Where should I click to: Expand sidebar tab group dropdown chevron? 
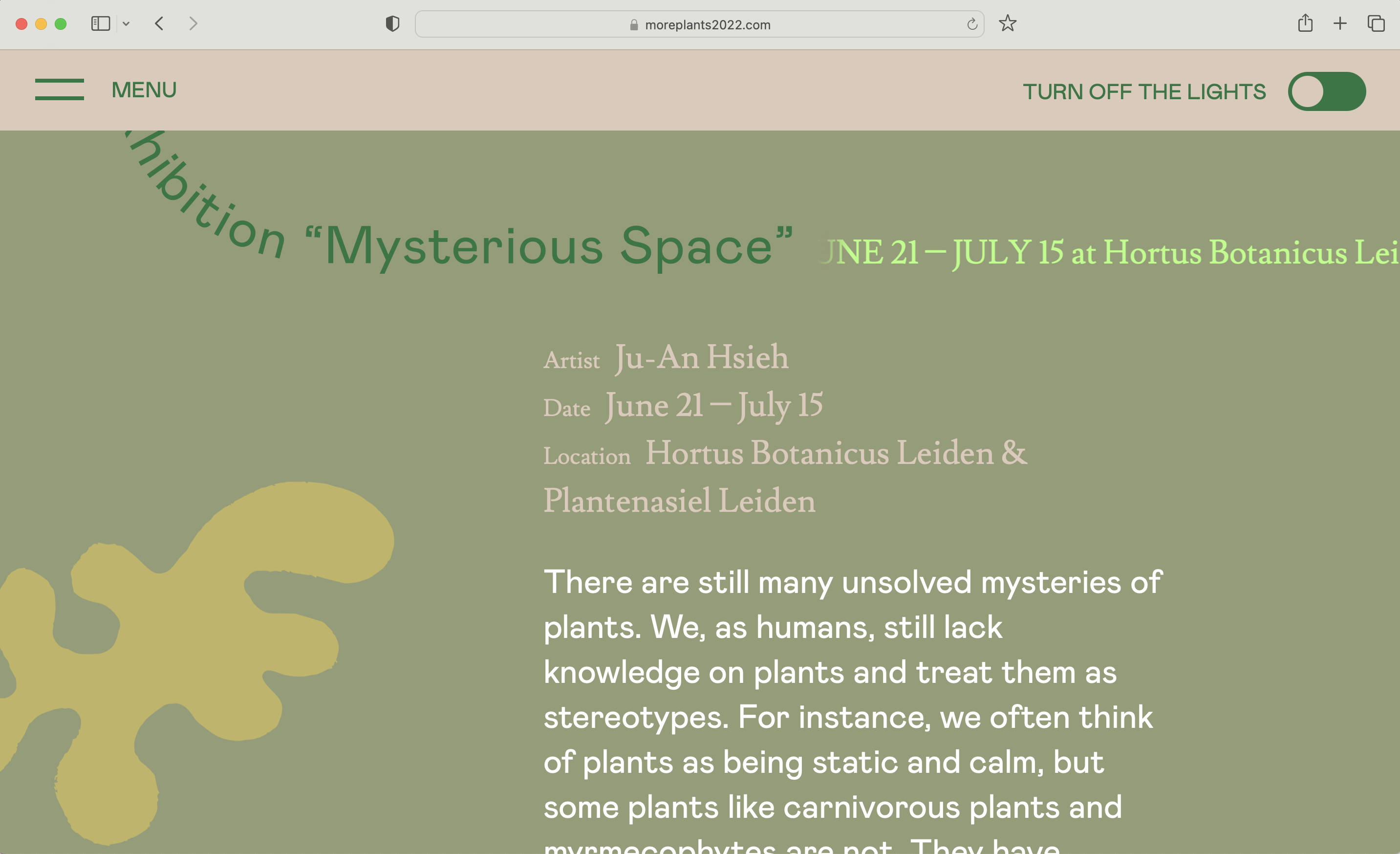pyautogui.click(x=126, y=24)
